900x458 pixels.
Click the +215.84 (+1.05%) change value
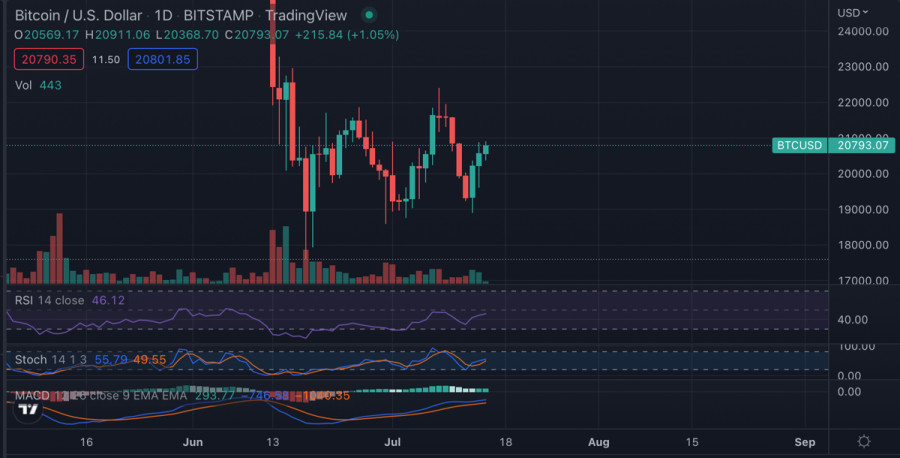(347, 34)
